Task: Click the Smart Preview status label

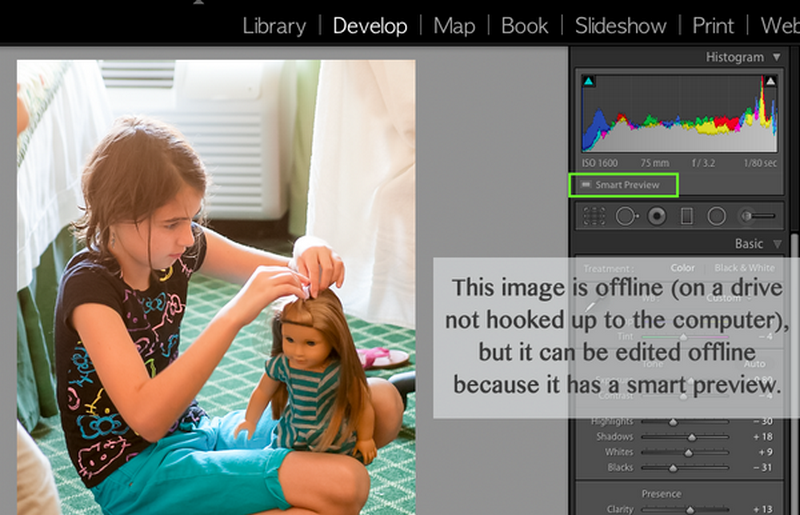Action: coord(628,185)
